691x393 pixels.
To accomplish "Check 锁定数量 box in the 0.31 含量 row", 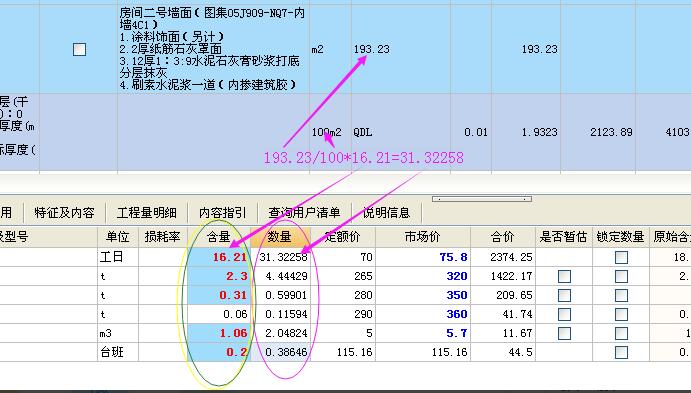I will click(621, 295).
